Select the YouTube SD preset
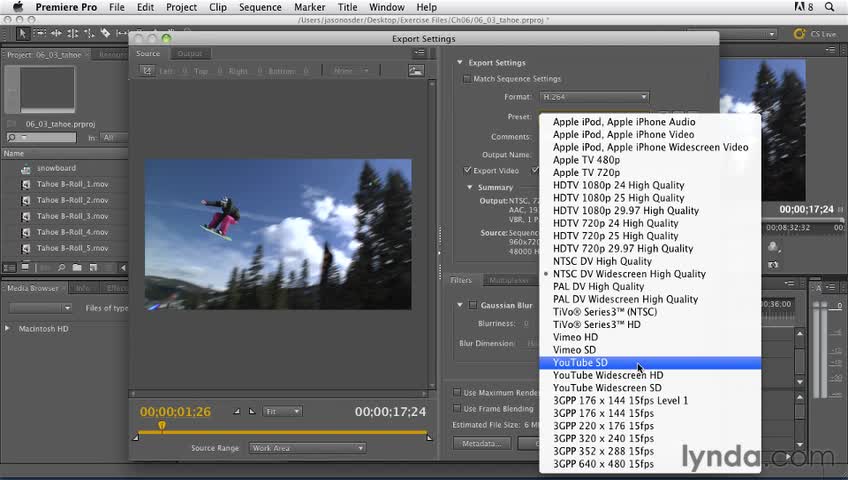The height and width of the screenshot is (480, 848). tap(650, 363)
